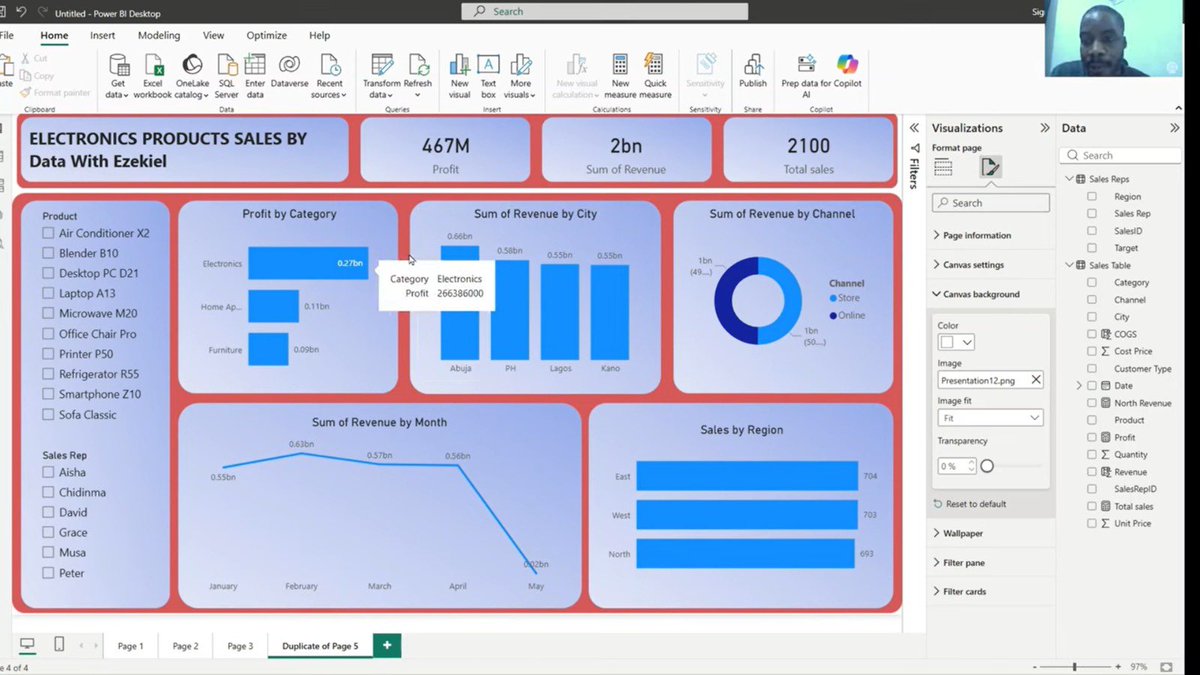Switch to the Modeling ribbon tab
Image resolution: width=1200 pixels, height=675 pixels.
coord(159,35)
